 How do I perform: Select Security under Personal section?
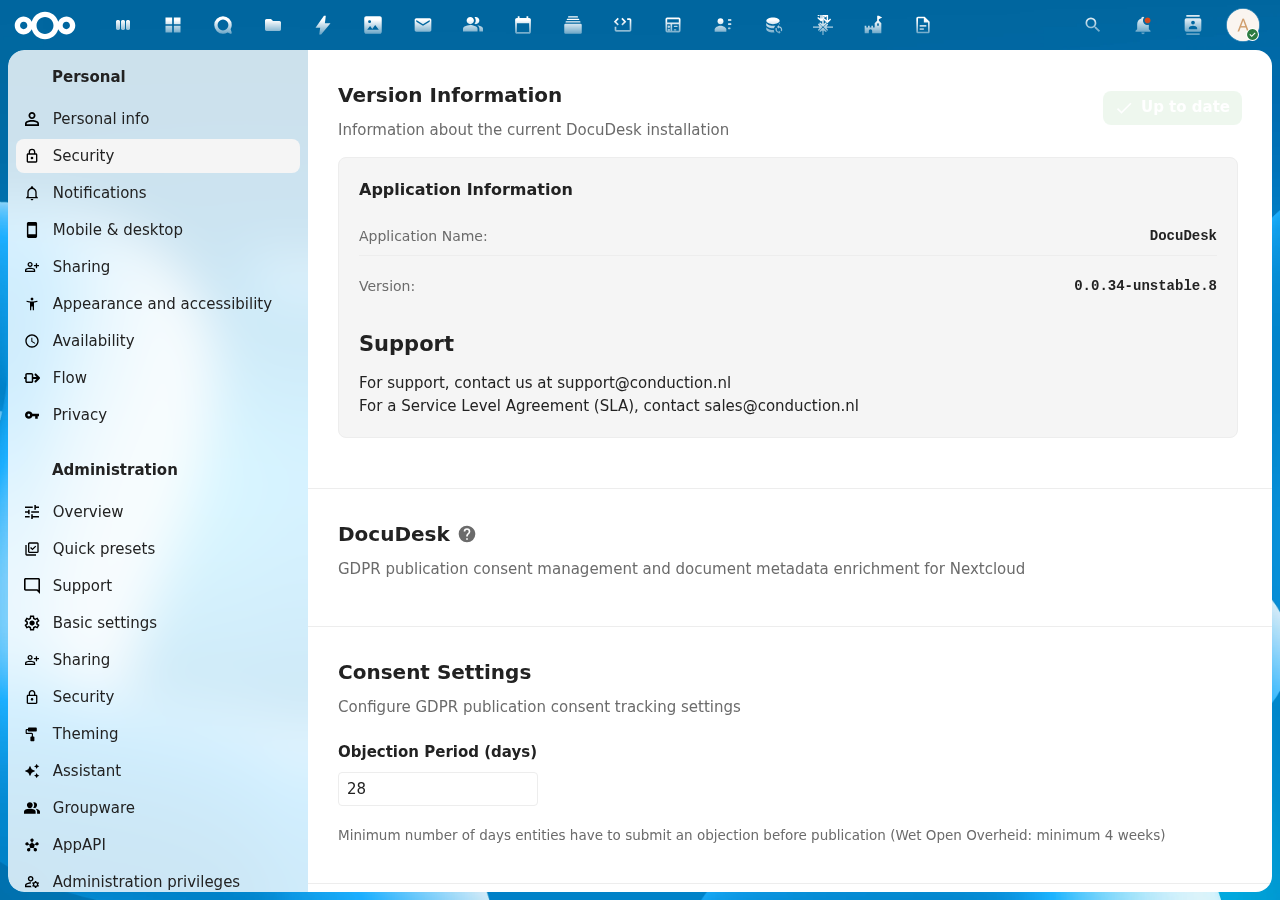tap(158, 156)
